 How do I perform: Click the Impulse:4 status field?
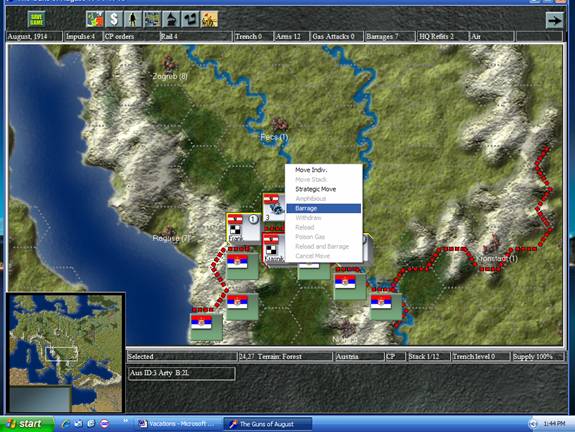[x=83, y=37]
